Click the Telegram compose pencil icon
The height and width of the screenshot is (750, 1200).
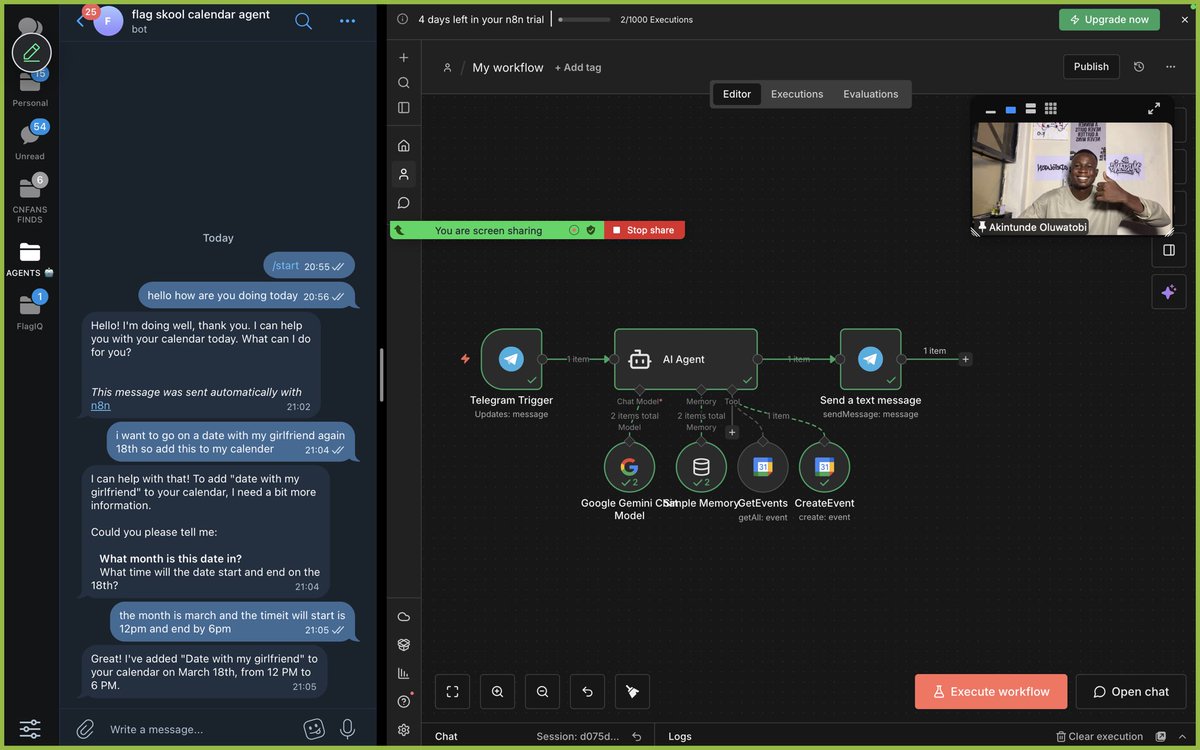point(31,51)
